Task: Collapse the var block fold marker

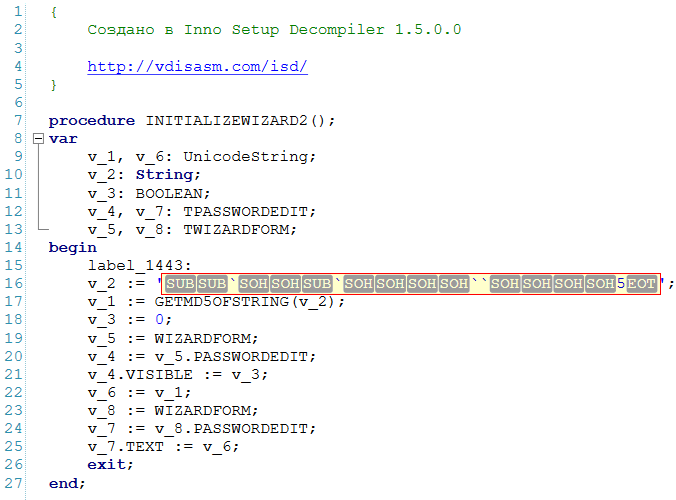Action: tap(38, 138)
